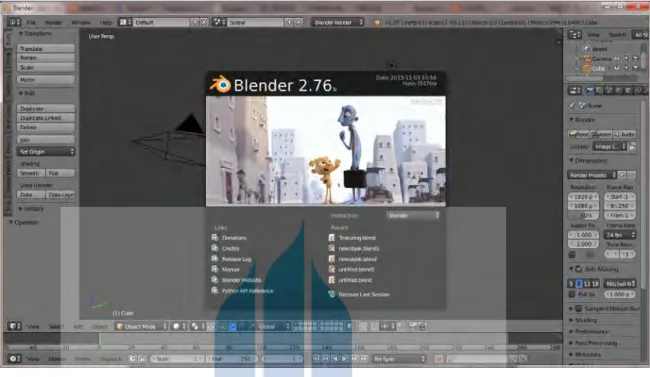Open the Render menu in top bar
This screenshot has height=377, width=650.
point(53,22)
